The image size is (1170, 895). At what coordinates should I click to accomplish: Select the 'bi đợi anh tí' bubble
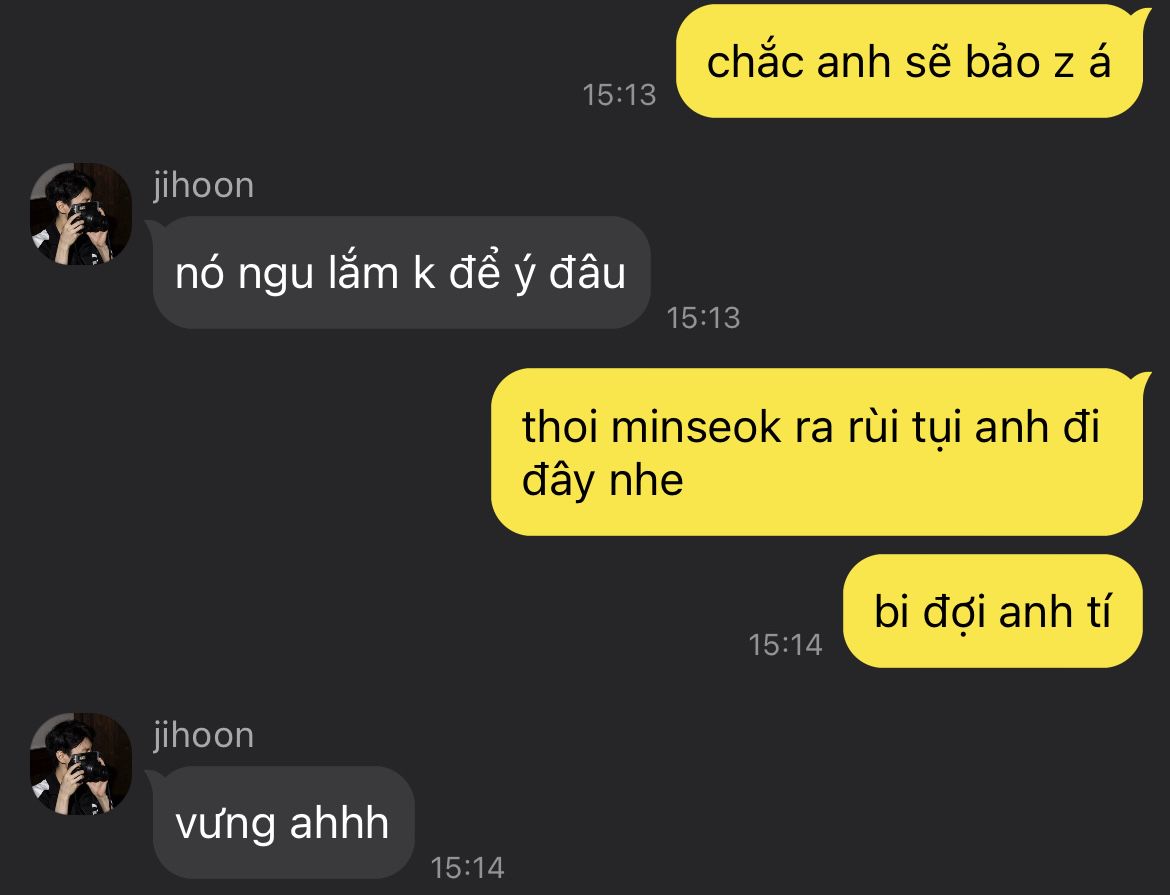click(993, 611)
